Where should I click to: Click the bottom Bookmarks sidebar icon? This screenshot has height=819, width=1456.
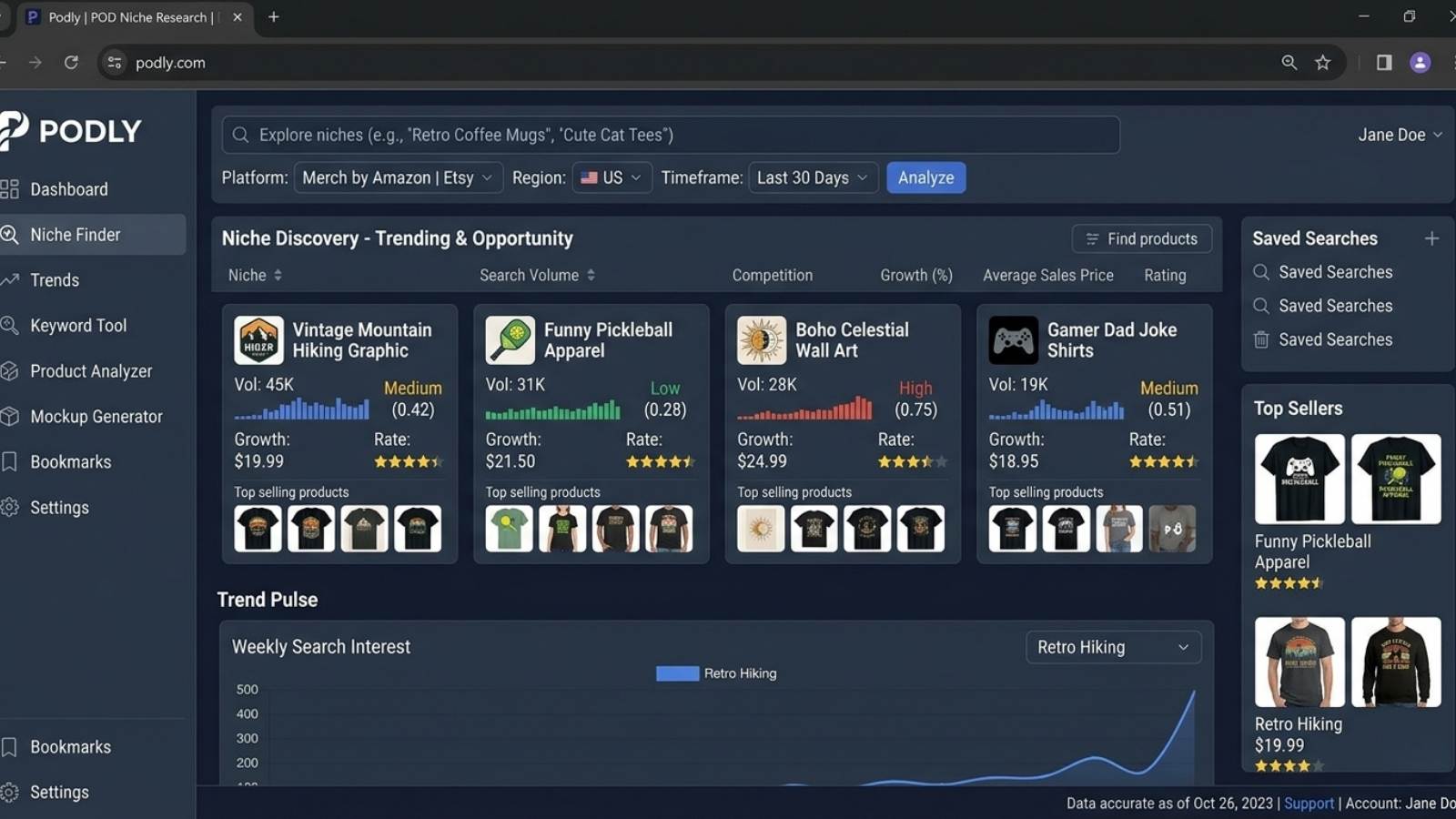pos(9,747)
